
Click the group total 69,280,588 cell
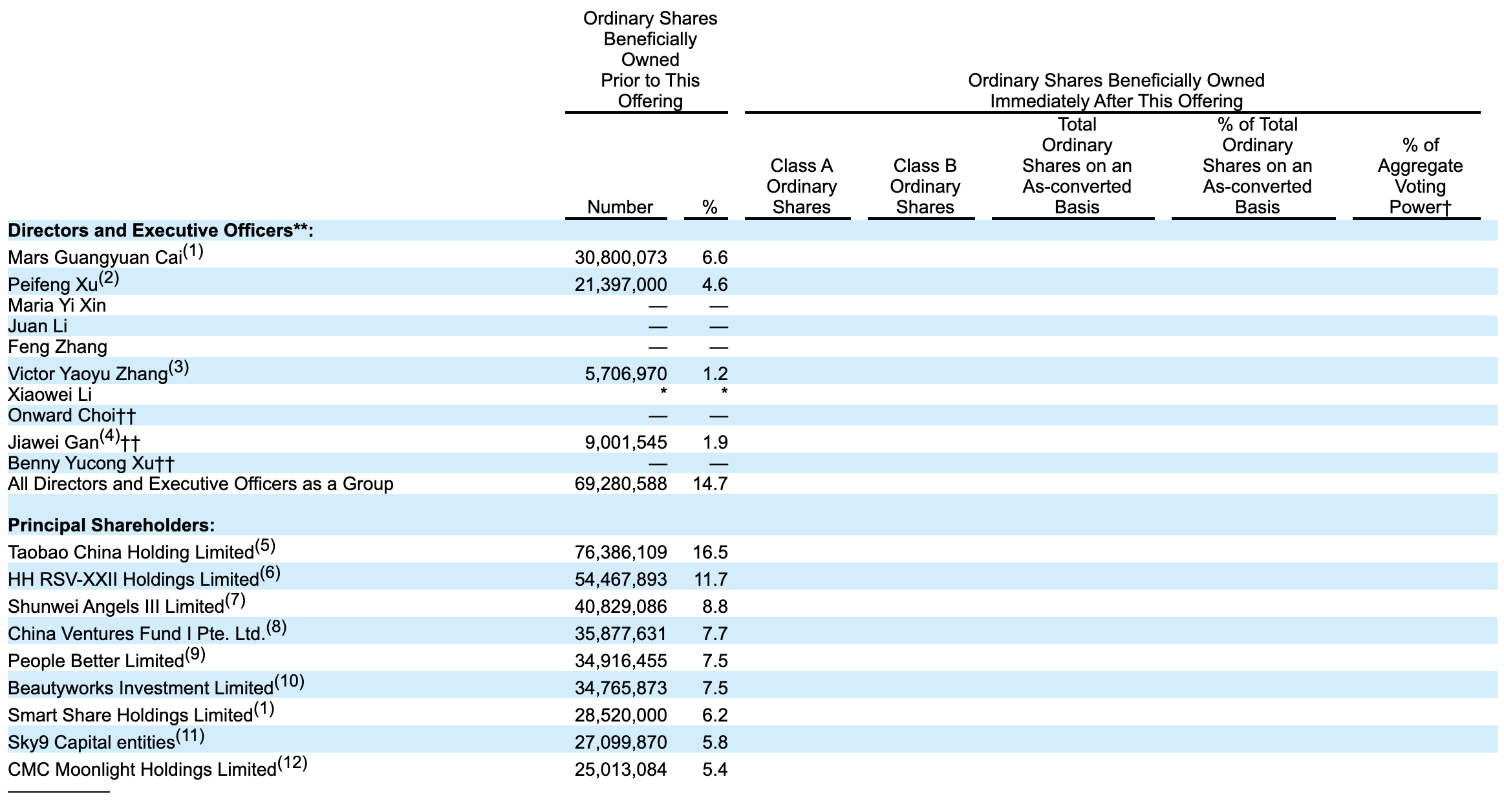click(620, 484)
